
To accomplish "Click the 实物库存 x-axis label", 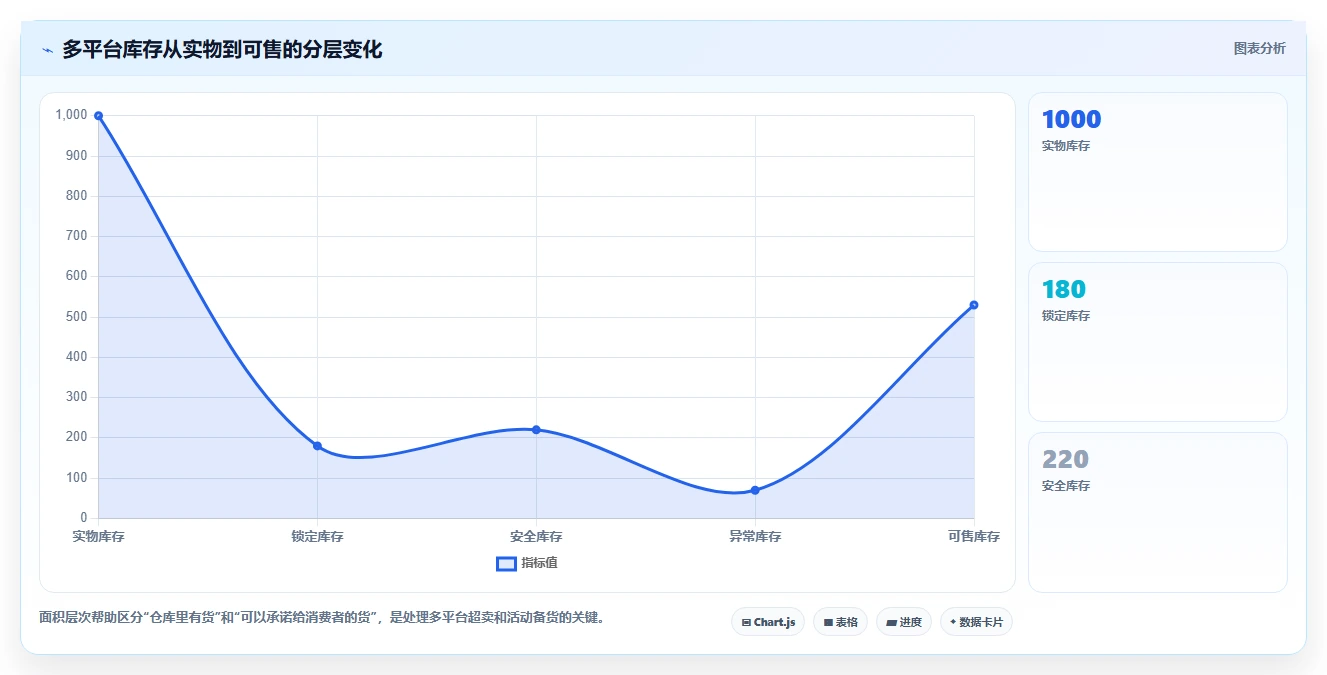I will point(98,537).
